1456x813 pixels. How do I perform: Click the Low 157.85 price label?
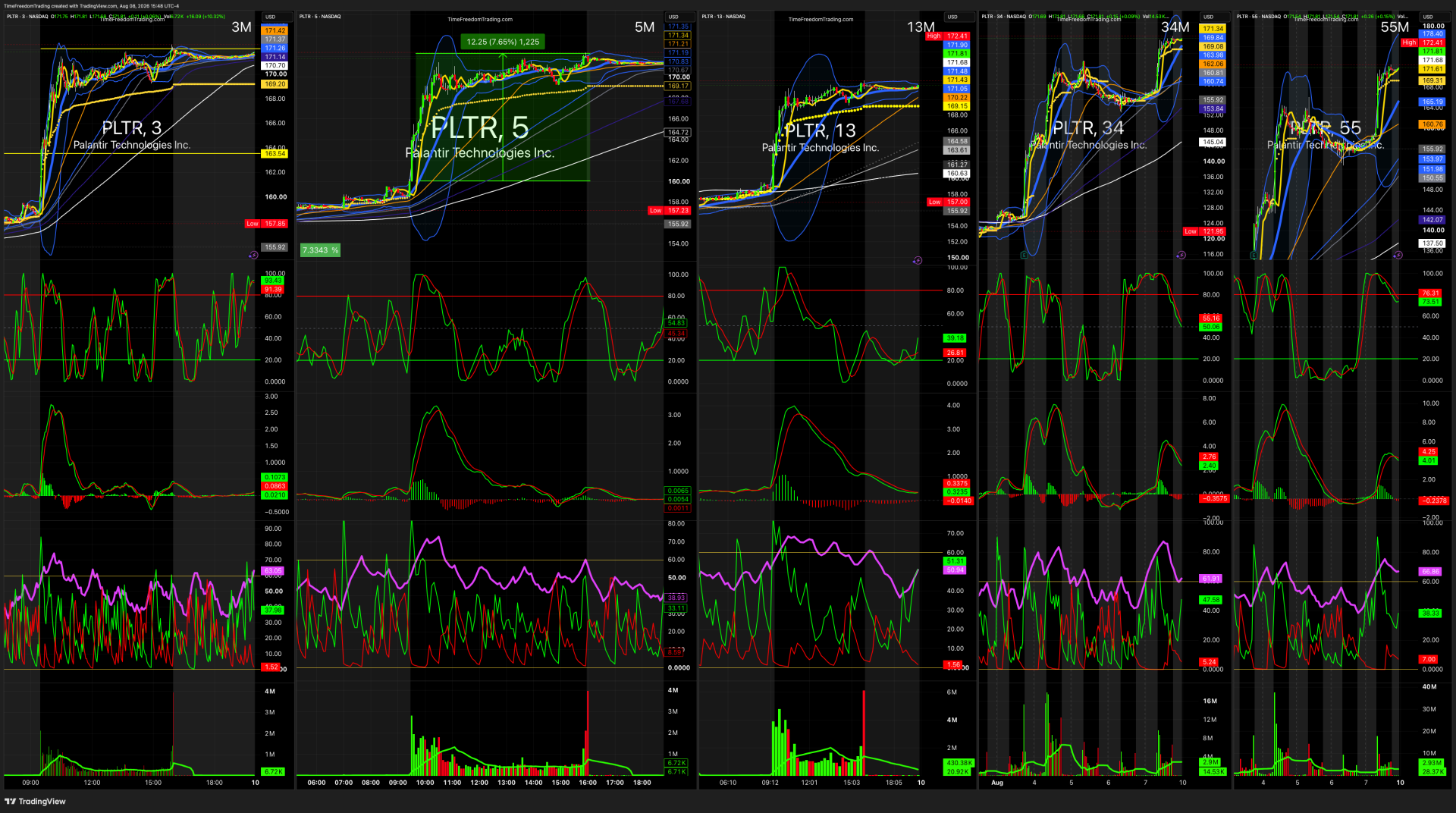pos(266,224)
